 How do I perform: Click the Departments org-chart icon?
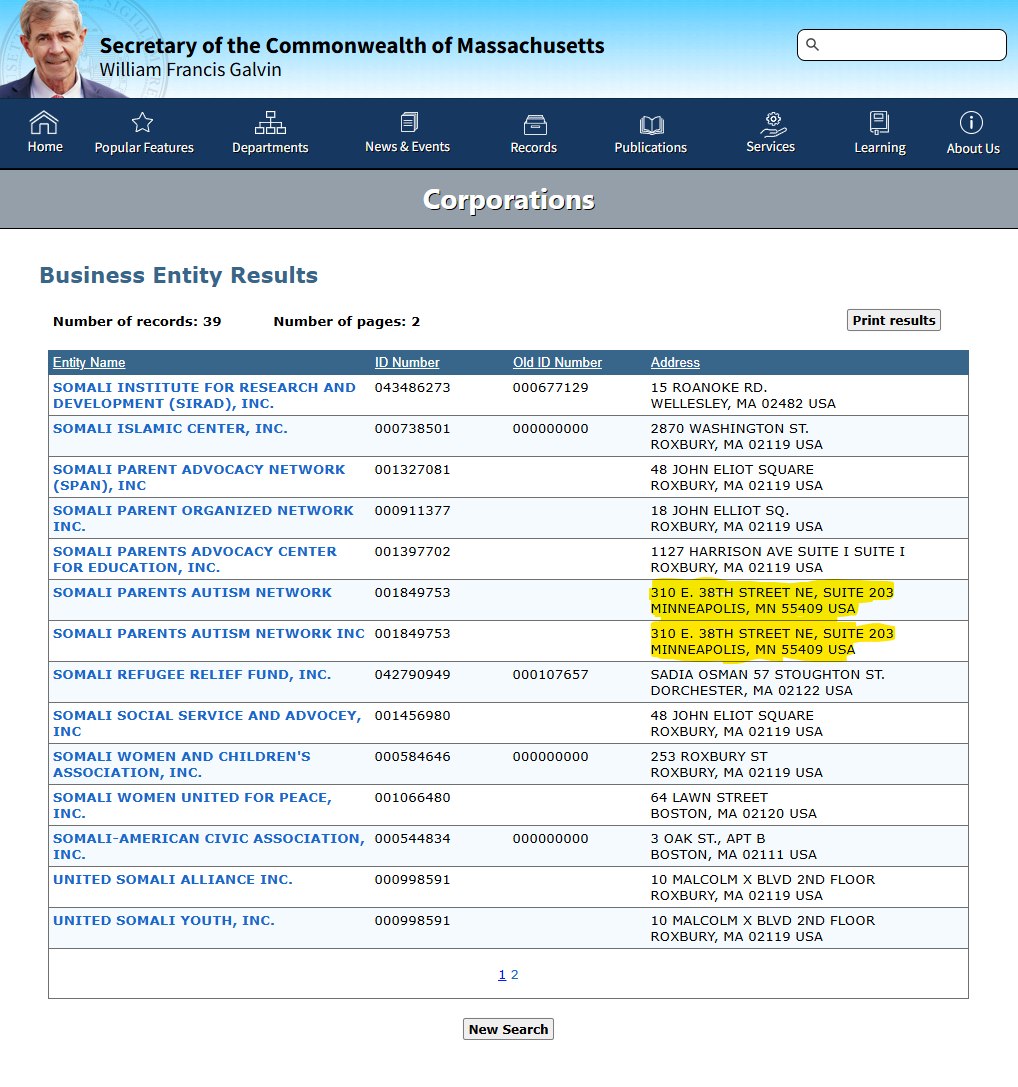270,123
